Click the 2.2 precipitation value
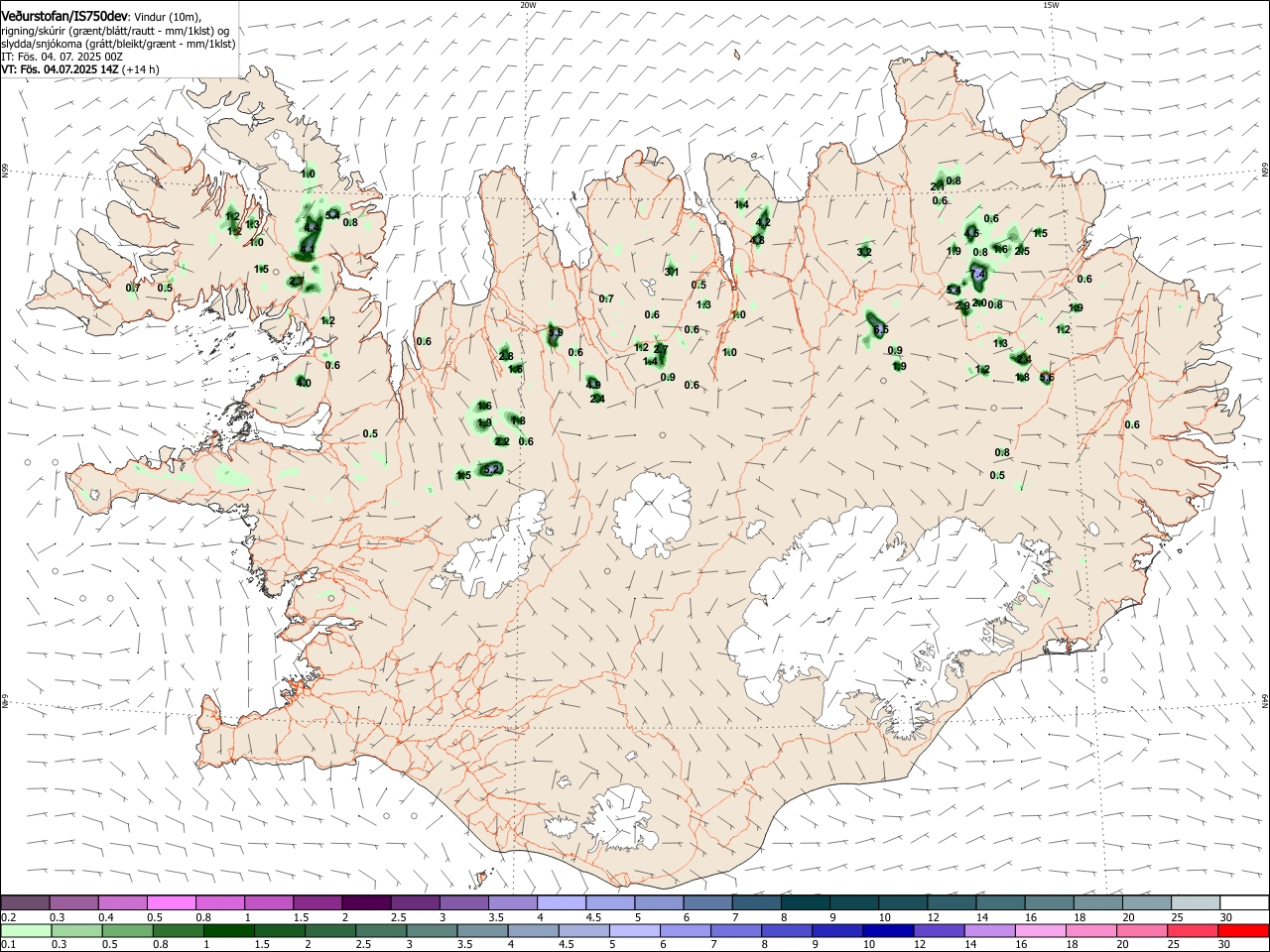The image size is (1270, 952). pyautogui.click(x=502, y=441)
